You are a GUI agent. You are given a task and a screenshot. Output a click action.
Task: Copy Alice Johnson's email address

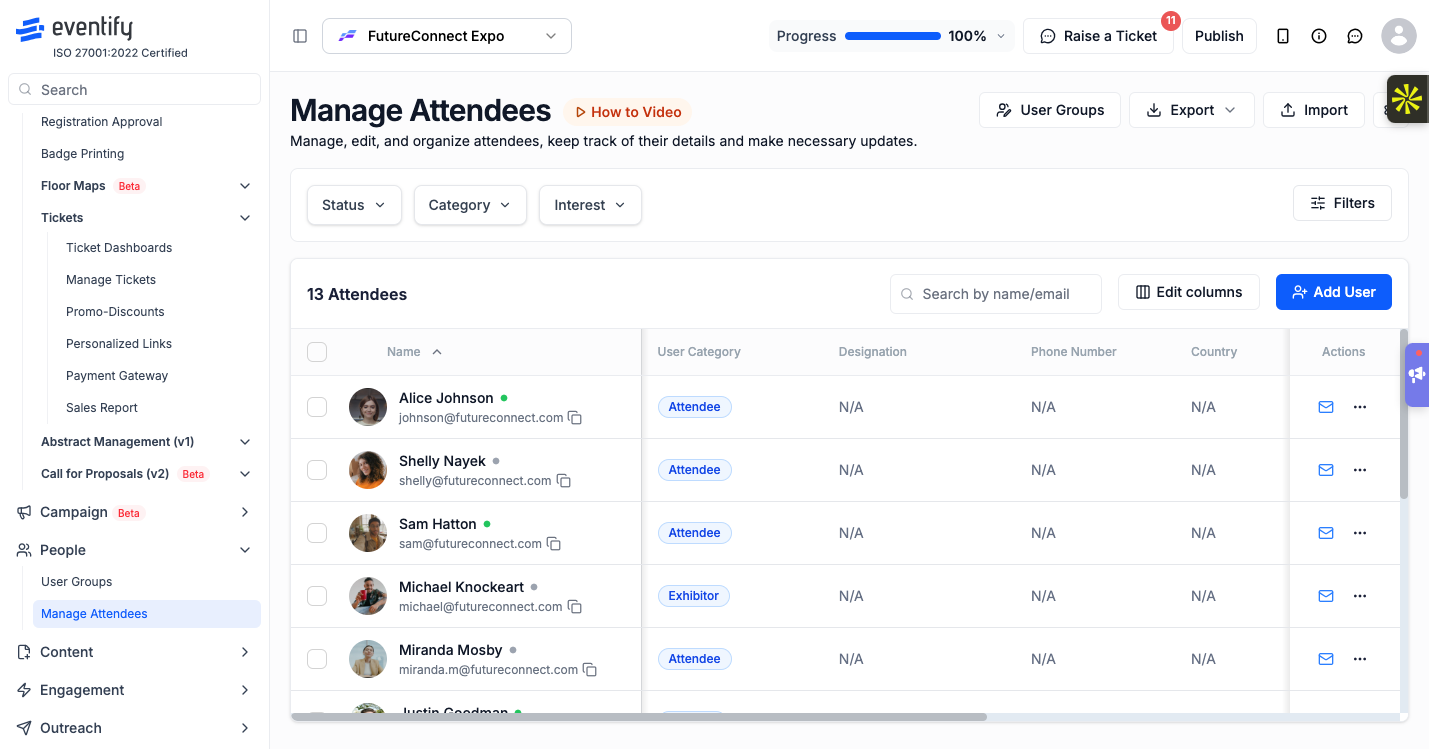575,418
